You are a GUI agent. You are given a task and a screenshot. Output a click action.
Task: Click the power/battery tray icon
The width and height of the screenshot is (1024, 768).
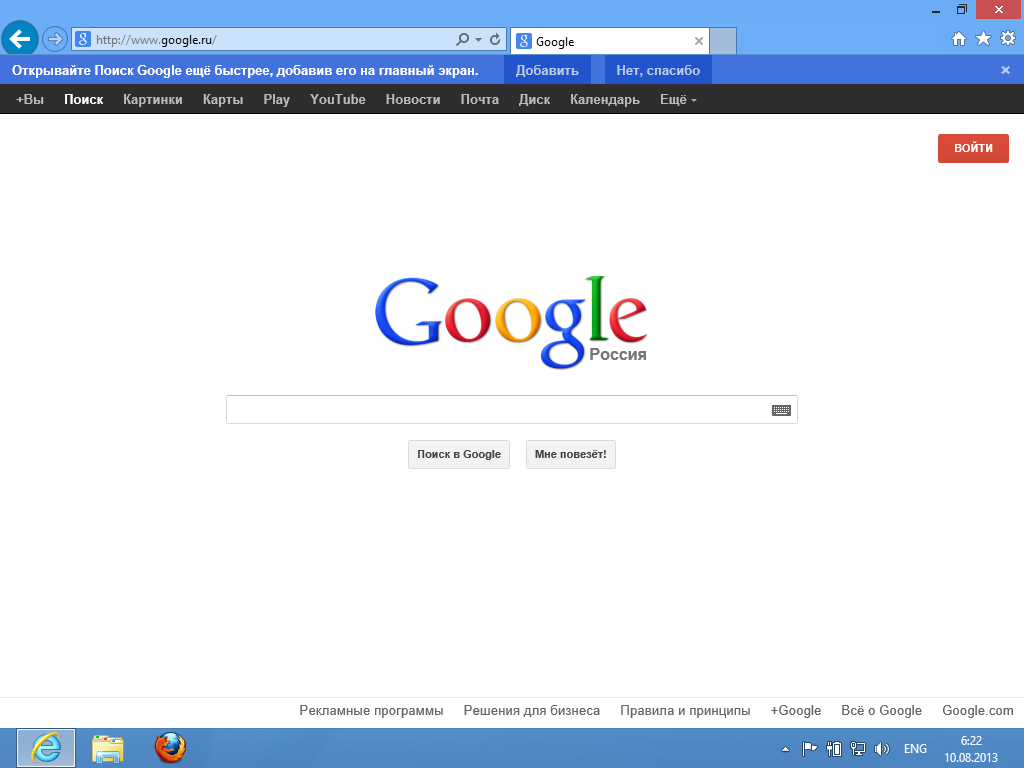point(833,749)
